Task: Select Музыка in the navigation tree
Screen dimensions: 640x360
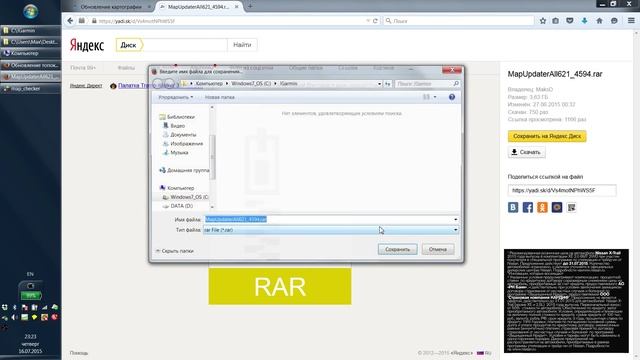Action: point(176,153)
